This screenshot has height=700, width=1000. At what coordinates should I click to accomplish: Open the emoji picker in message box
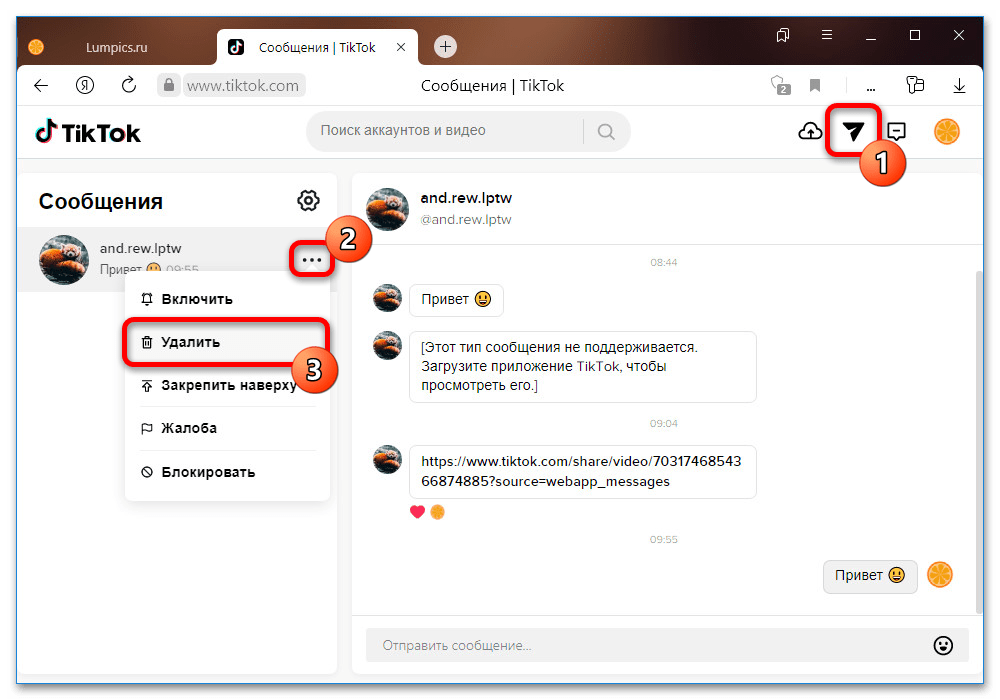click(943, 645)
